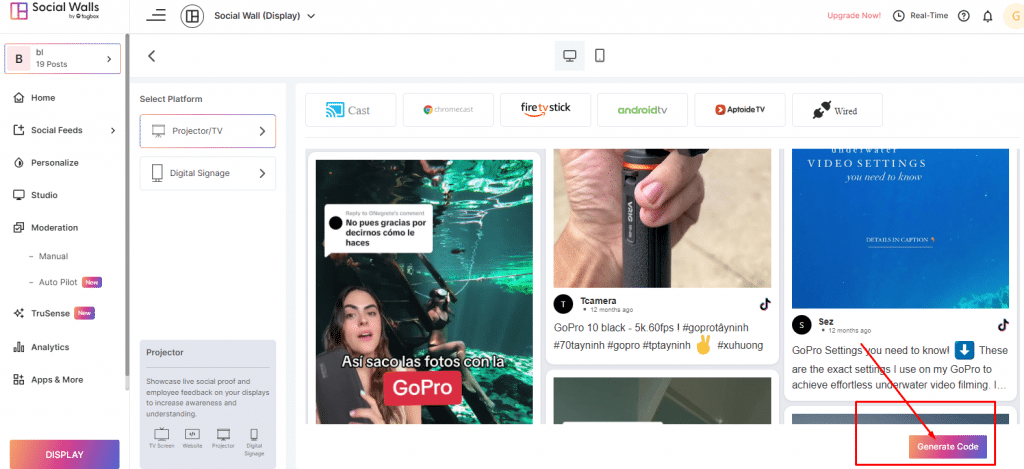The image size is (1024, 469).
Task: Select Manual moderation
Action: tap(53, 256)
